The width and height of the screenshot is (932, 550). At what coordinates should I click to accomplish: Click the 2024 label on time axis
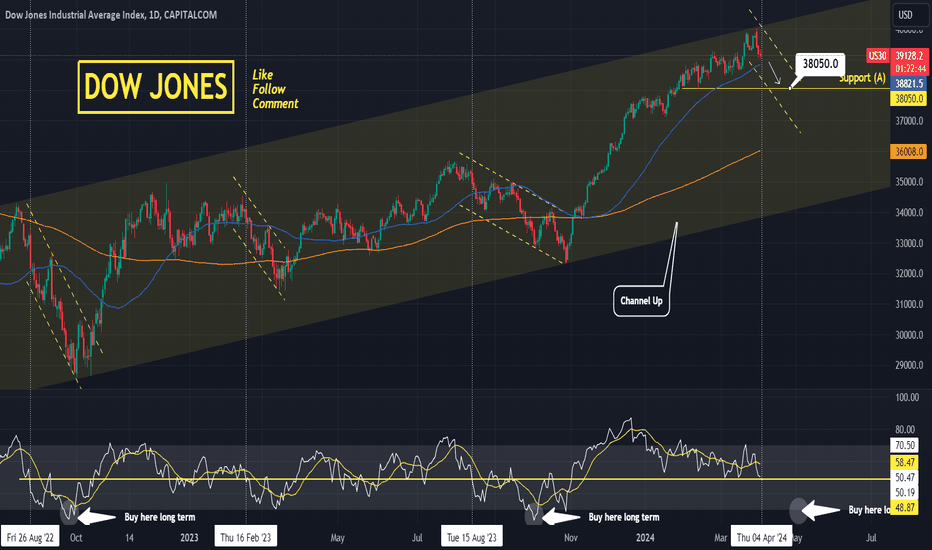pos(645,538)
